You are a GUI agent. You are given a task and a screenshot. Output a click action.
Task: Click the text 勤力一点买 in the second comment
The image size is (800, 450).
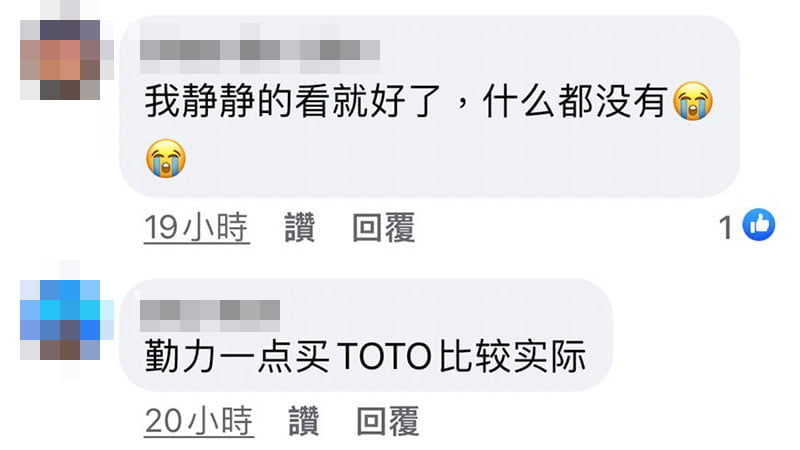point(237,356)
